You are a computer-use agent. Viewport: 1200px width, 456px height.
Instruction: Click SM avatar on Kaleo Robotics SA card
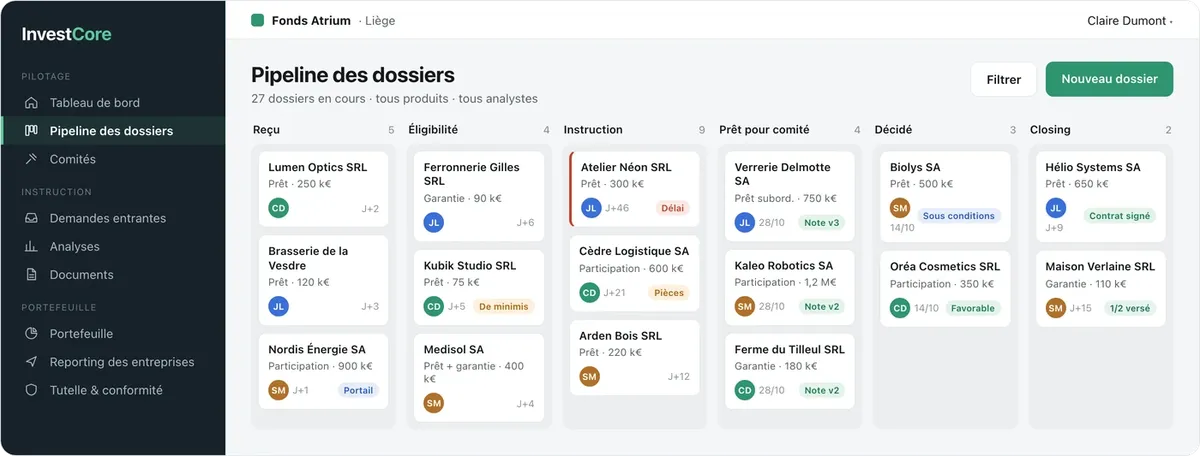(x=744, y=306)
